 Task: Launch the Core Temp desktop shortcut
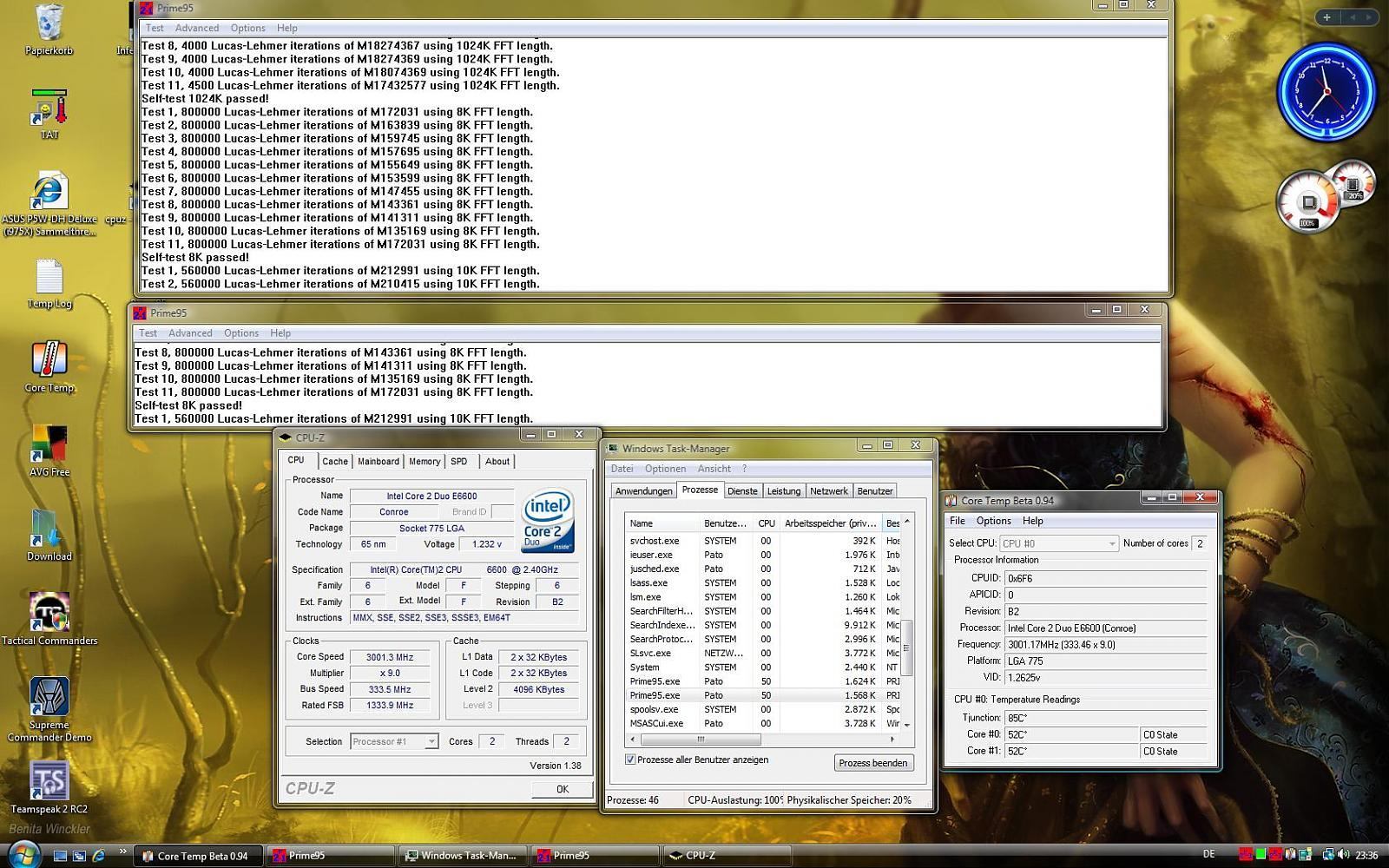[x=49, y=367]
